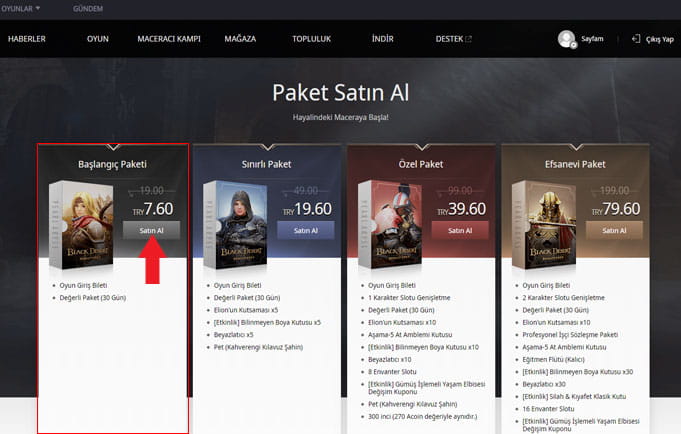
Task: Open the OYUN menu item
Action: tap(98, 39)
